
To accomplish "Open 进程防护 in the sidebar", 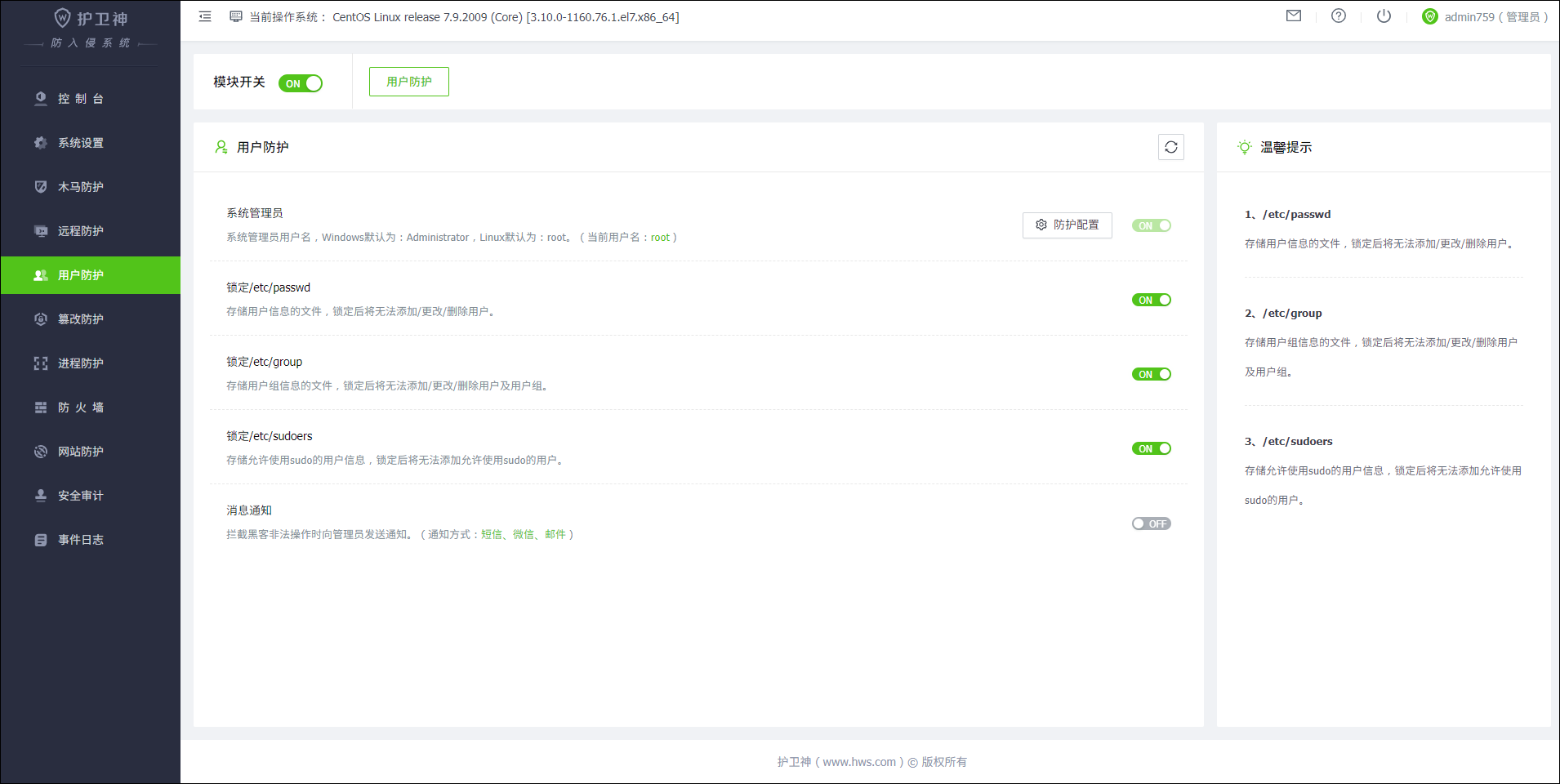I will click(x=91, y=363).
